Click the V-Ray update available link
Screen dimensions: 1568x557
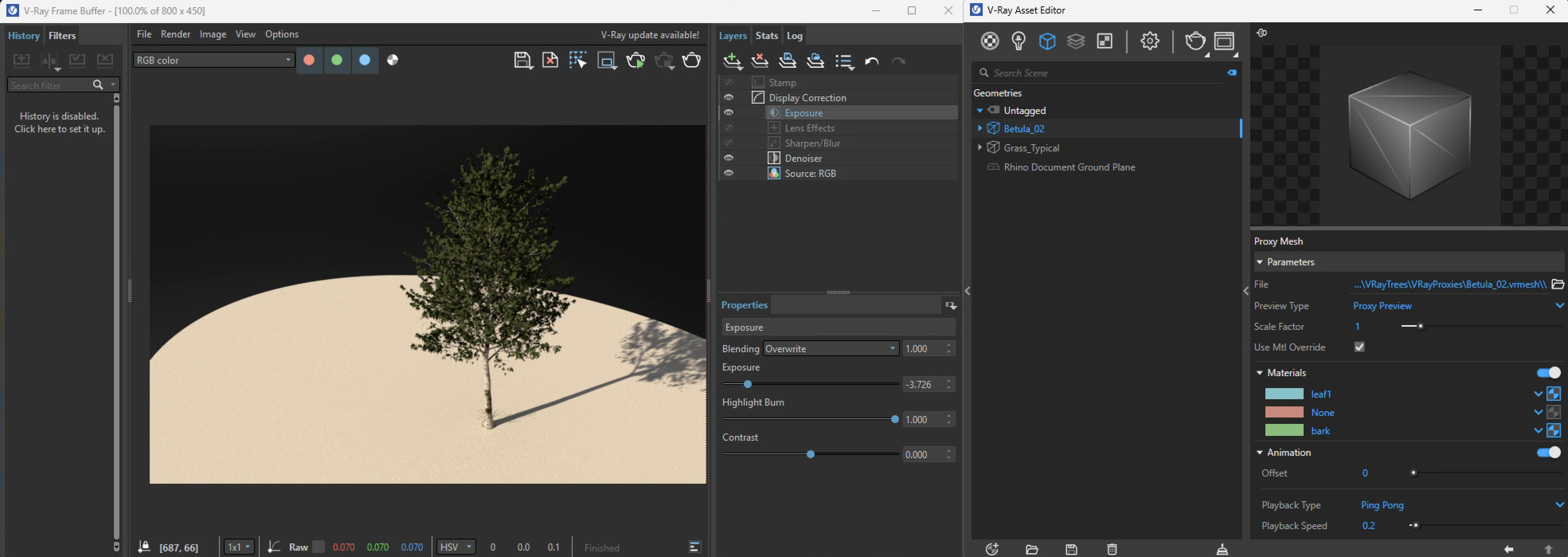click(649, 35)
